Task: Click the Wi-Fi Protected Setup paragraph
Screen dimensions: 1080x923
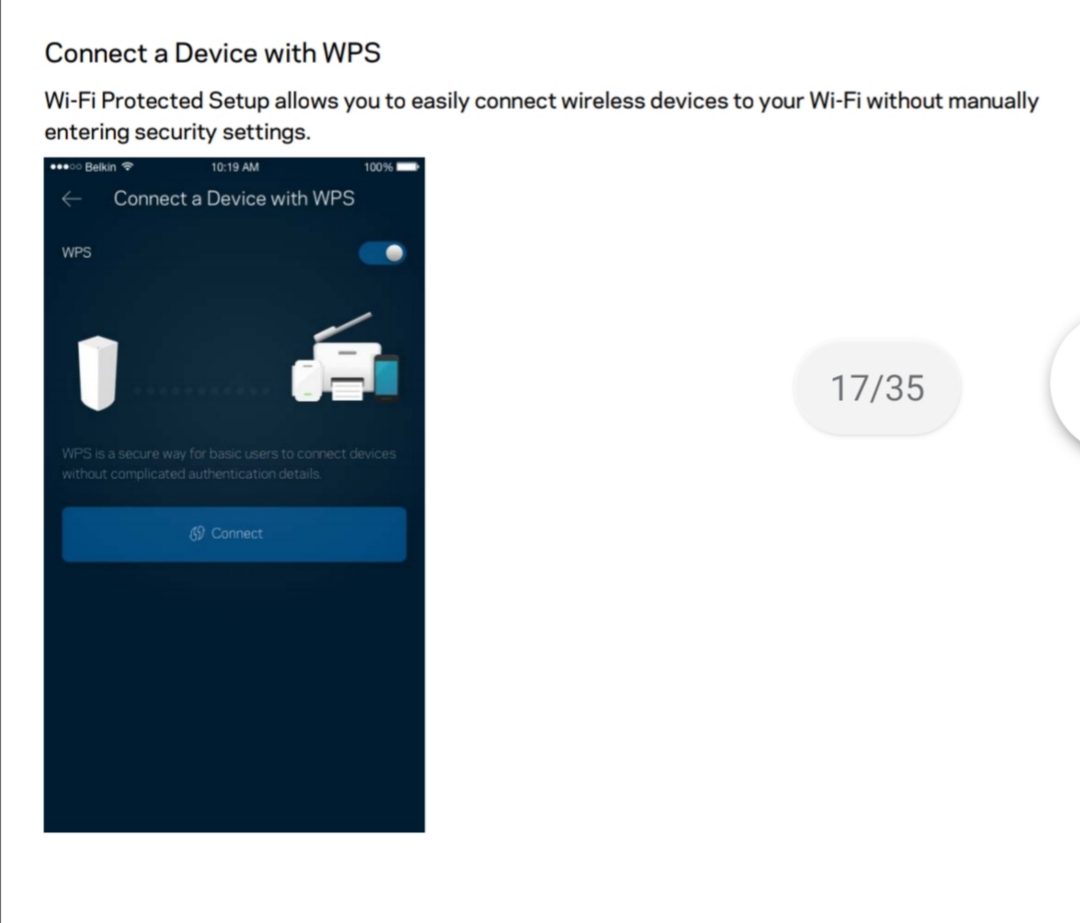Action: click(x=541, y=116)
